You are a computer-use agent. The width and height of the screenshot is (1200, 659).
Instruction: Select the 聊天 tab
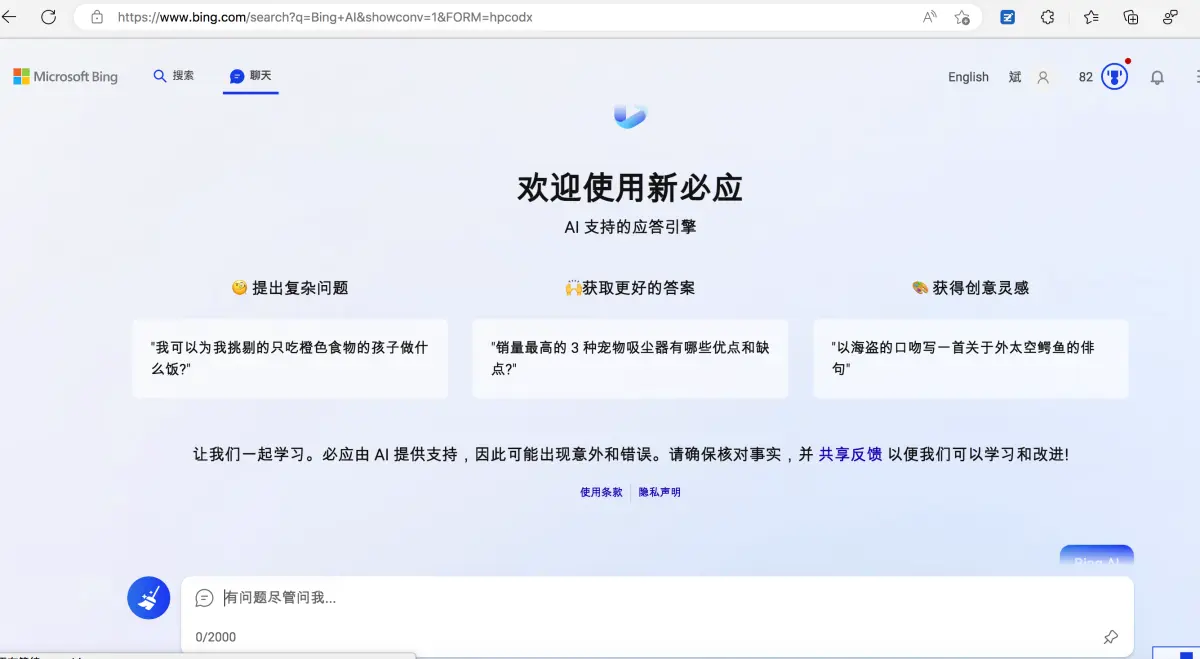[x=250, y=75]
